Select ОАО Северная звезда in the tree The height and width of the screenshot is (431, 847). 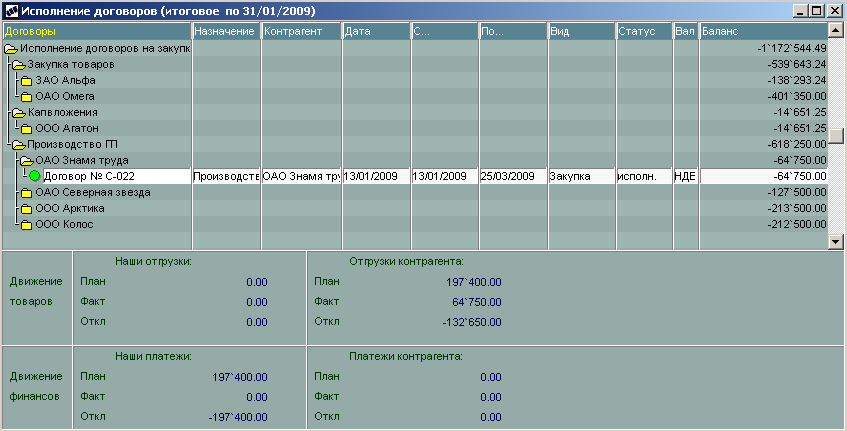tap(93, 192)
